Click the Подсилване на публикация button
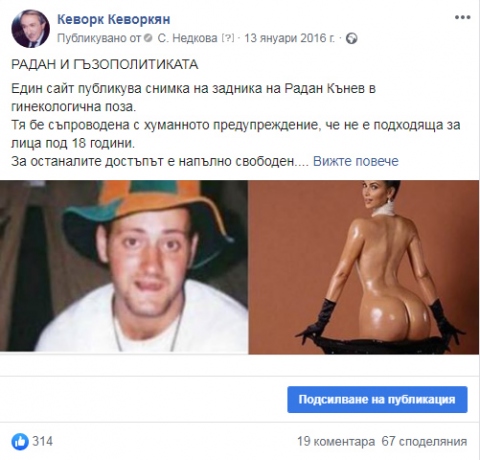 pyautogui.click(x=377, y=399)
